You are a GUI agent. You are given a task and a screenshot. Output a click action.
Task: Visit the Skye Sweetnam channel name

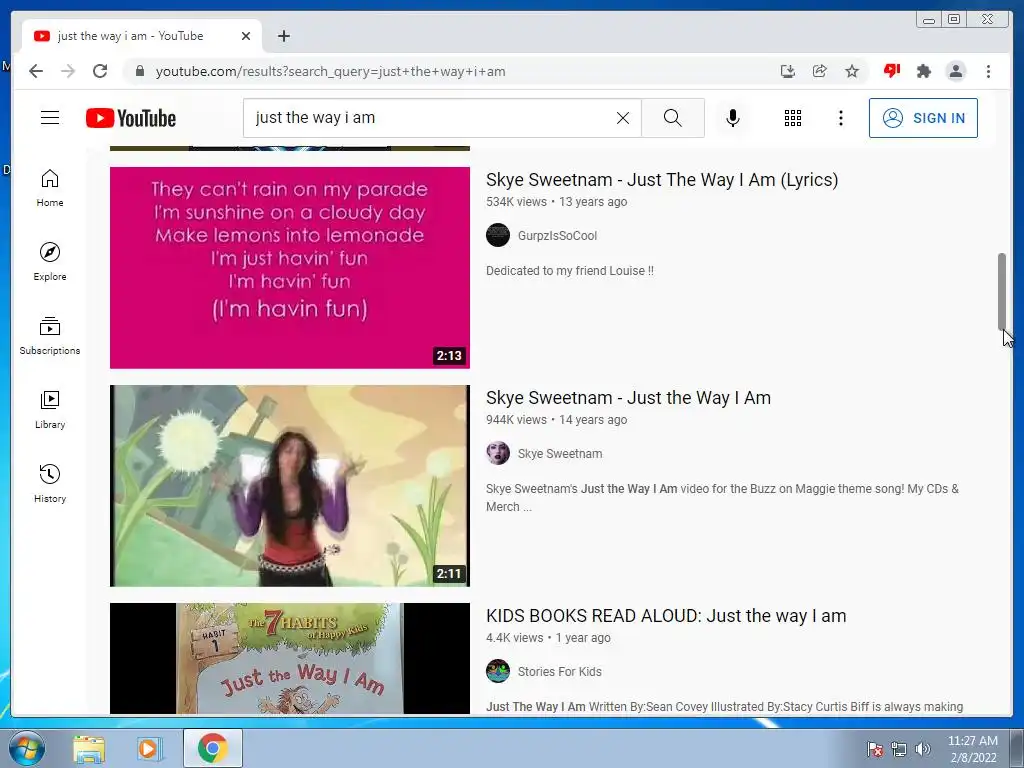[560, 454]
